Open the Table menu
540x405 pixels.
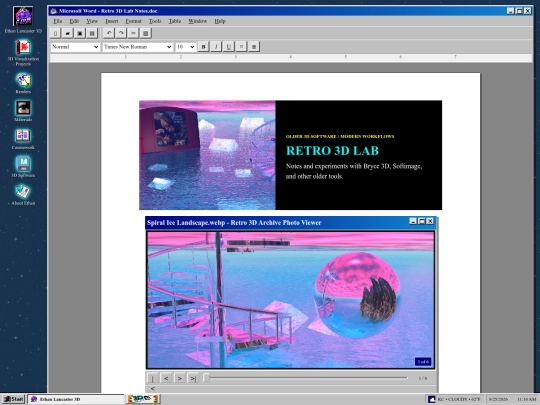[x=175, y=21]
